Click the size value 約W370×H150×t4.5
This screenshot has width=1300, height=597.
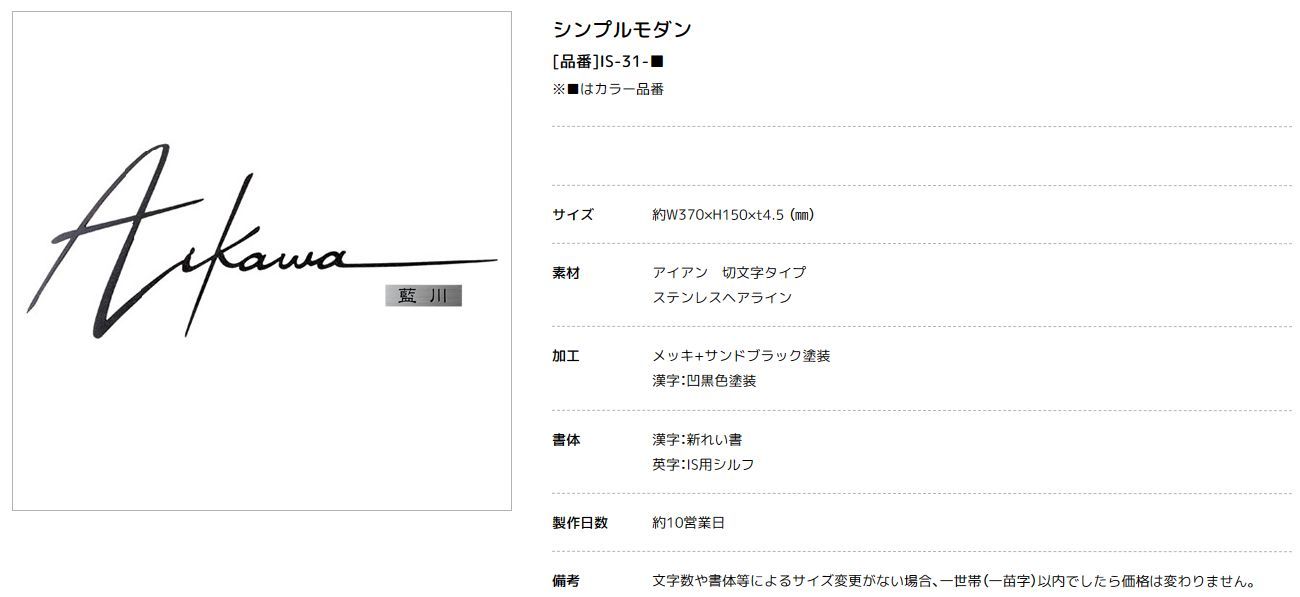pos(733,214)
